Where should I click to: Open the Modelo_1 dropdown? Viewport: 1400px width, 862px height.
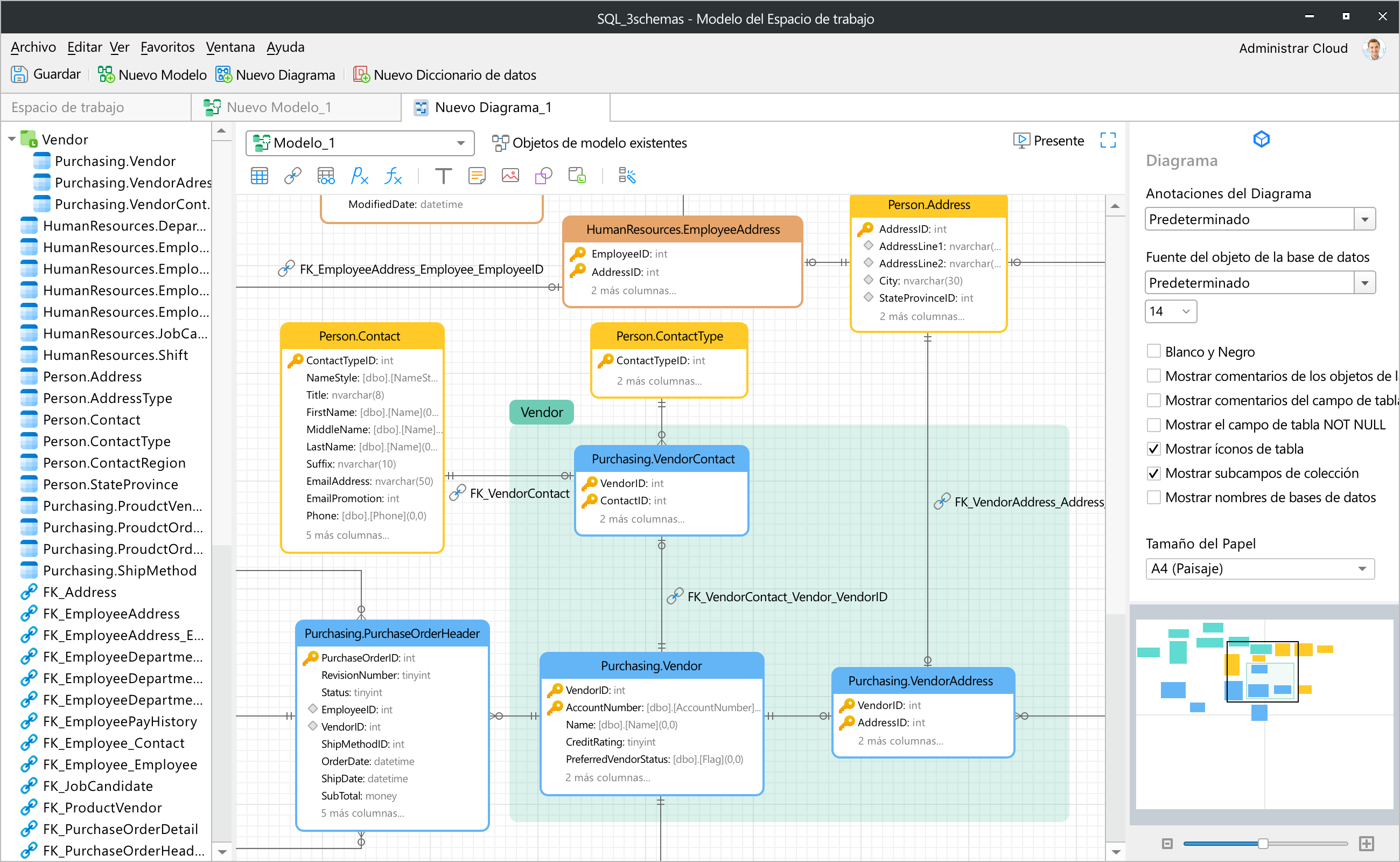click(360, 143)
